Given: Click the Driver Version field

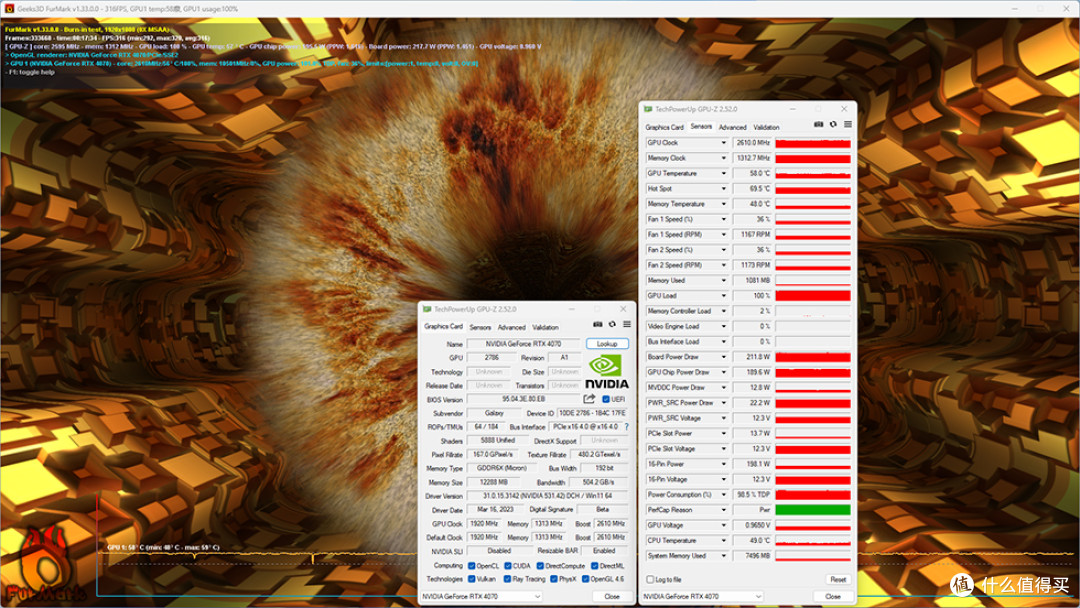Looking at the screenshot, I should [x=548, y=496].
